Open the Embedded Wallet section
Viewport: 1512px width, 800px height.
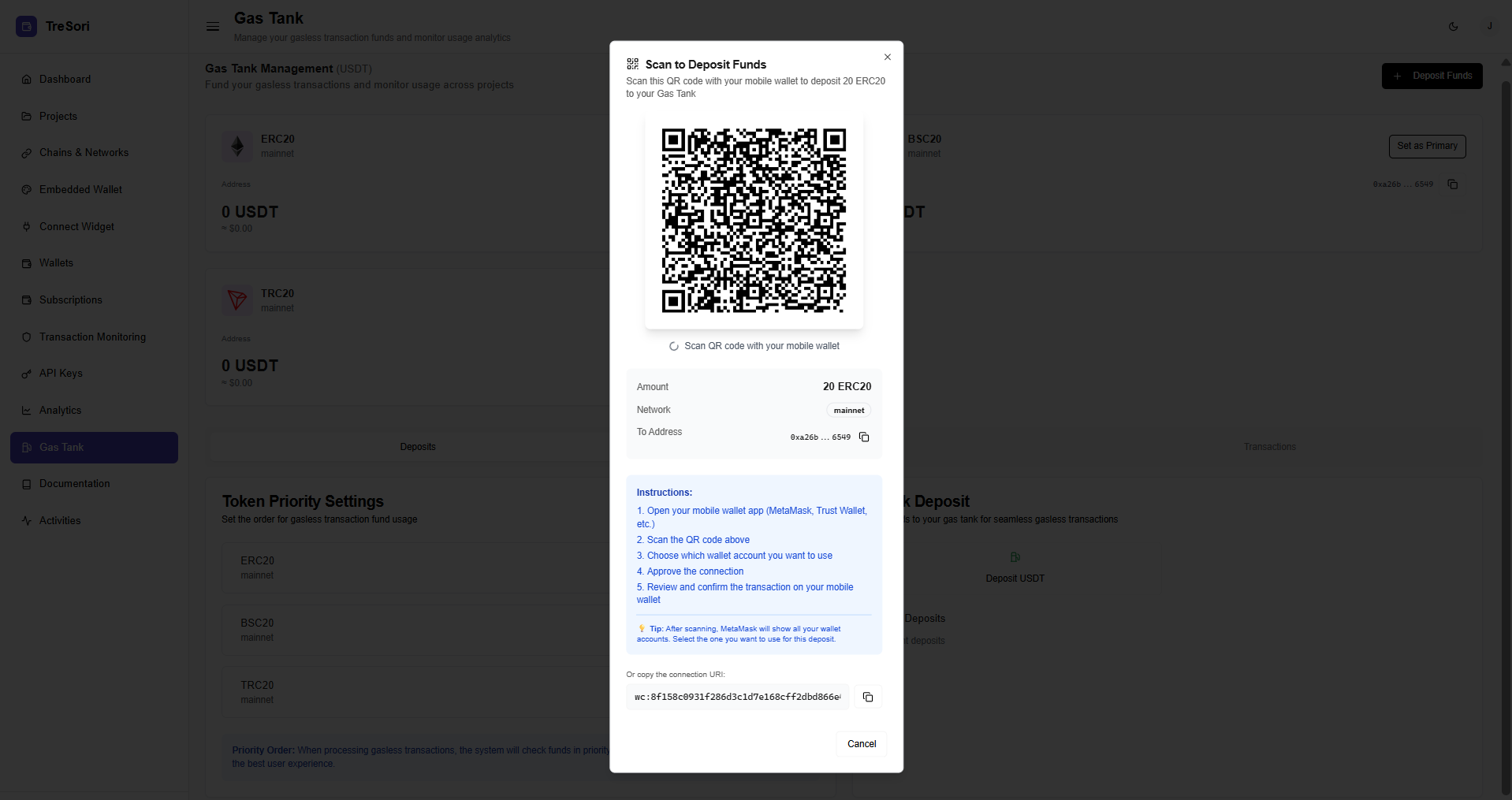[80, 190]
